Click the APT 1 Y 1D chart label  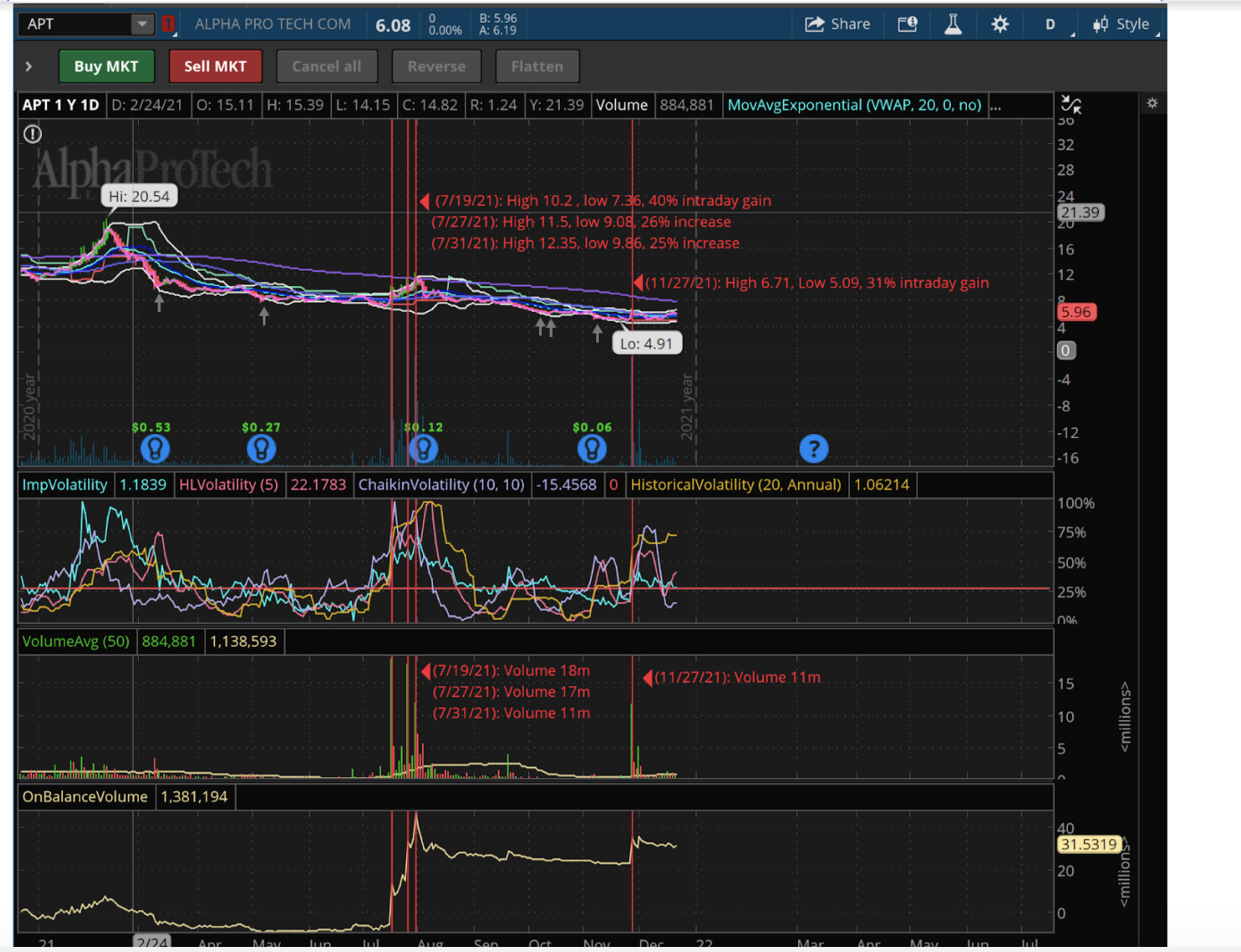pyautogui.click(x=61, y=105)
